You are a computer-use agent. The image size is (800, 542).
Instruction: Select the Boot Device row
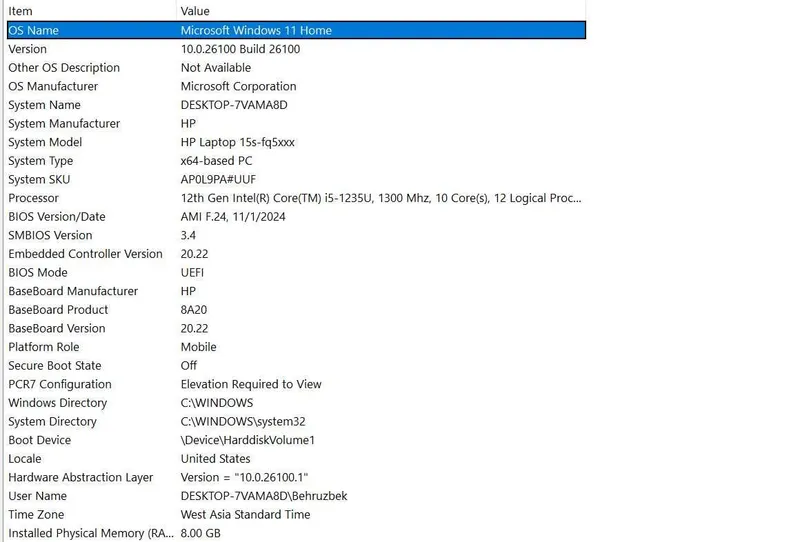coord(296,440)
